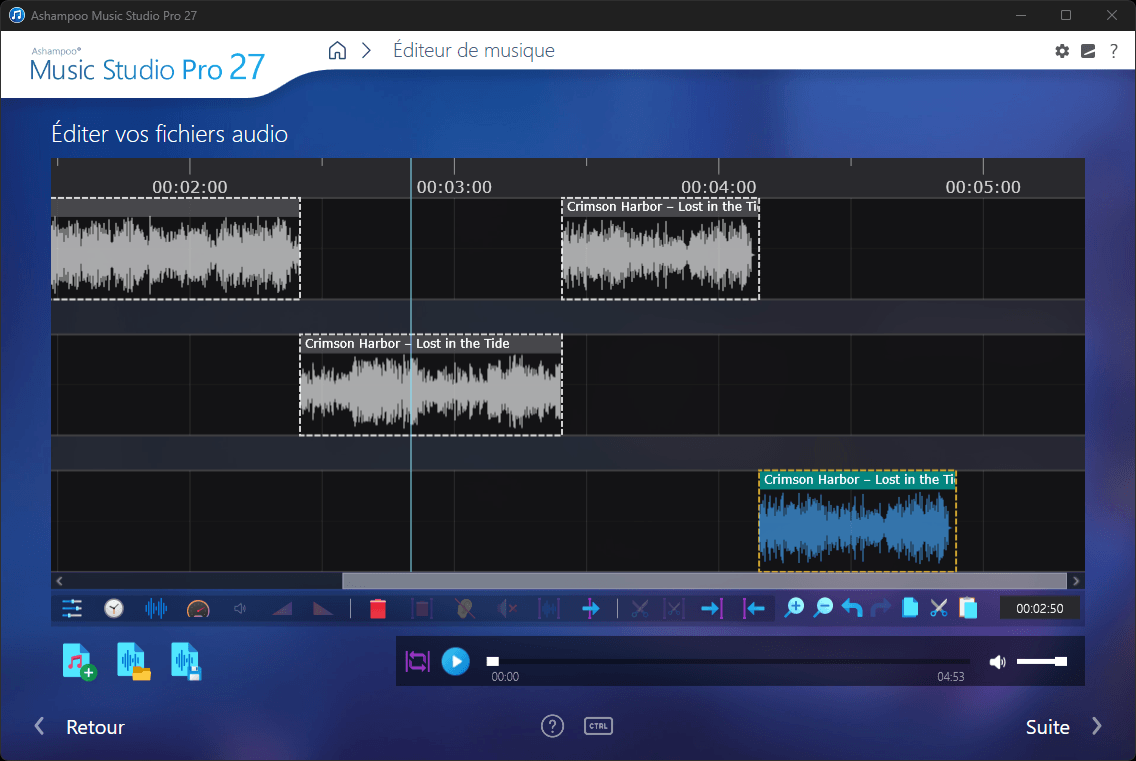Viewport: 1136px width, 761px height.
Task: Select the second-track Lost in the Tide clip
Action: tap(431, 385)
